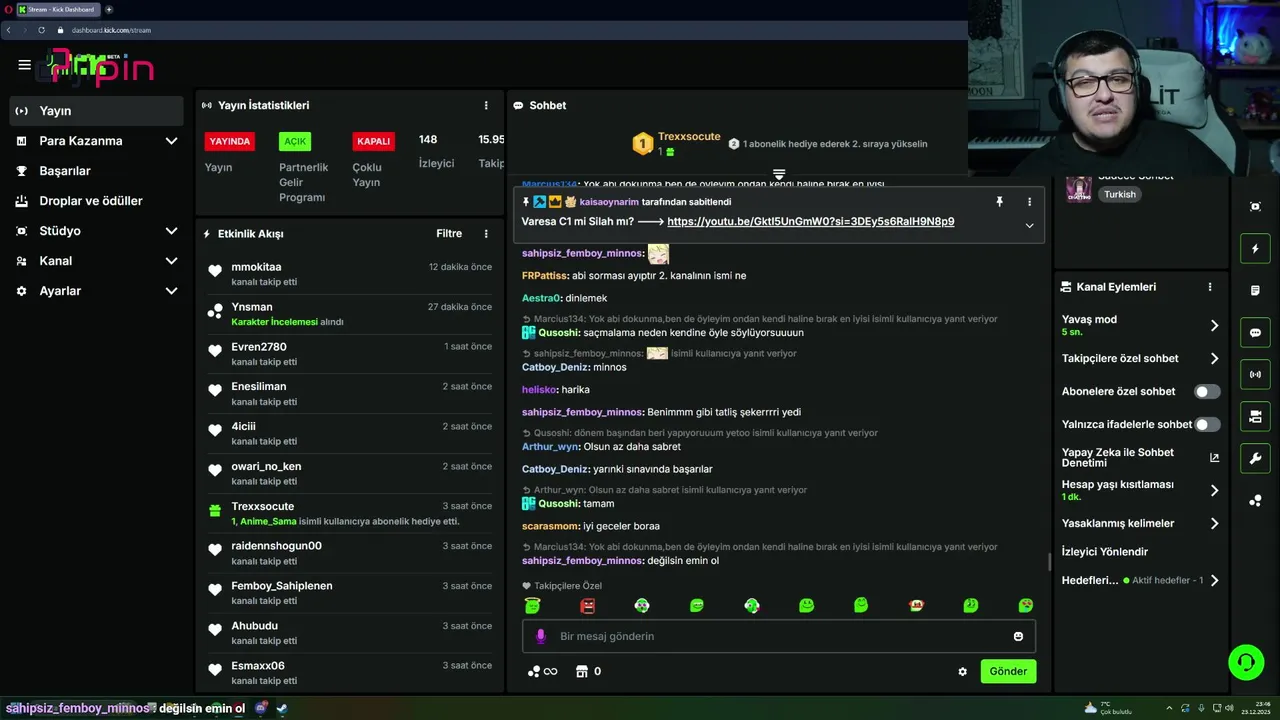Open Yavaş mod settings chevron

click(1215, 325)
